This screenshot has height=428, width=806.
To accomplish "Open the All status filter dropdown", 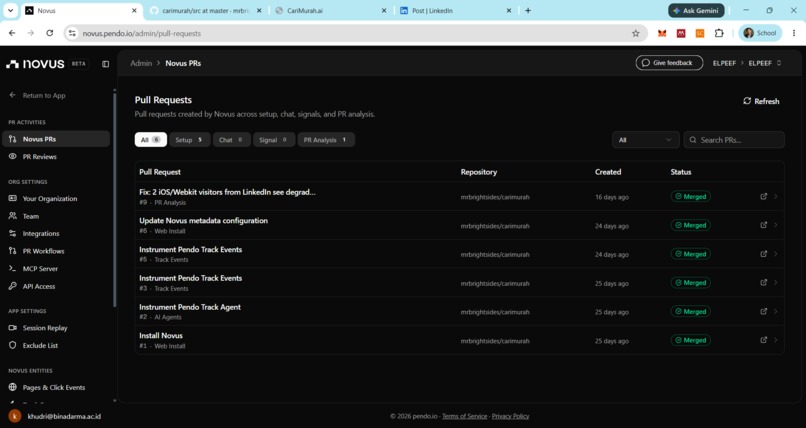I will click(646, 140).
